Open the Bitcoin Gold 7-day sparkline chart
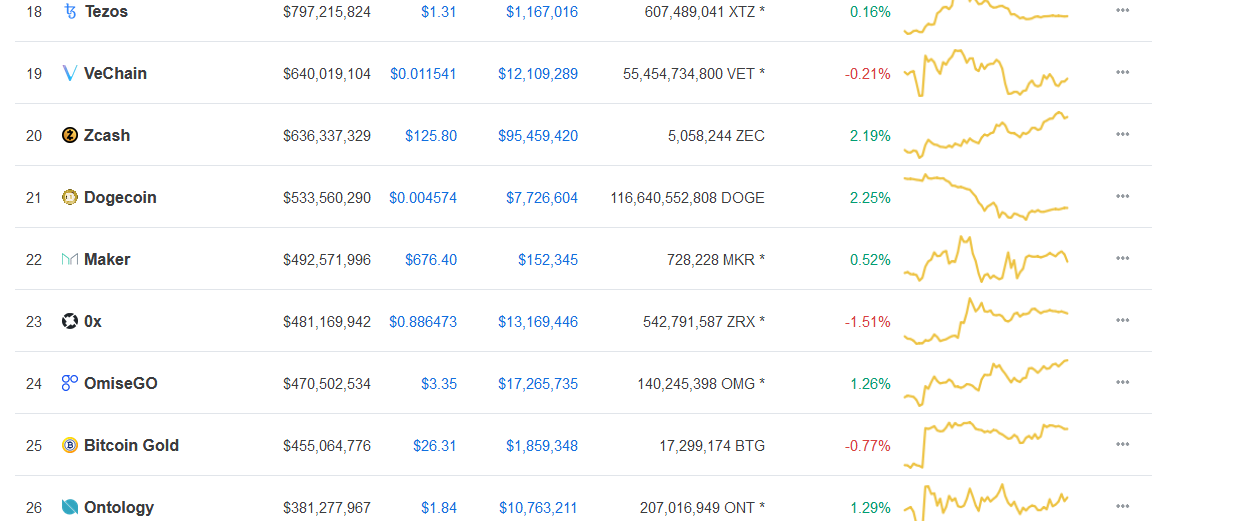 click(x=986, y=445)
